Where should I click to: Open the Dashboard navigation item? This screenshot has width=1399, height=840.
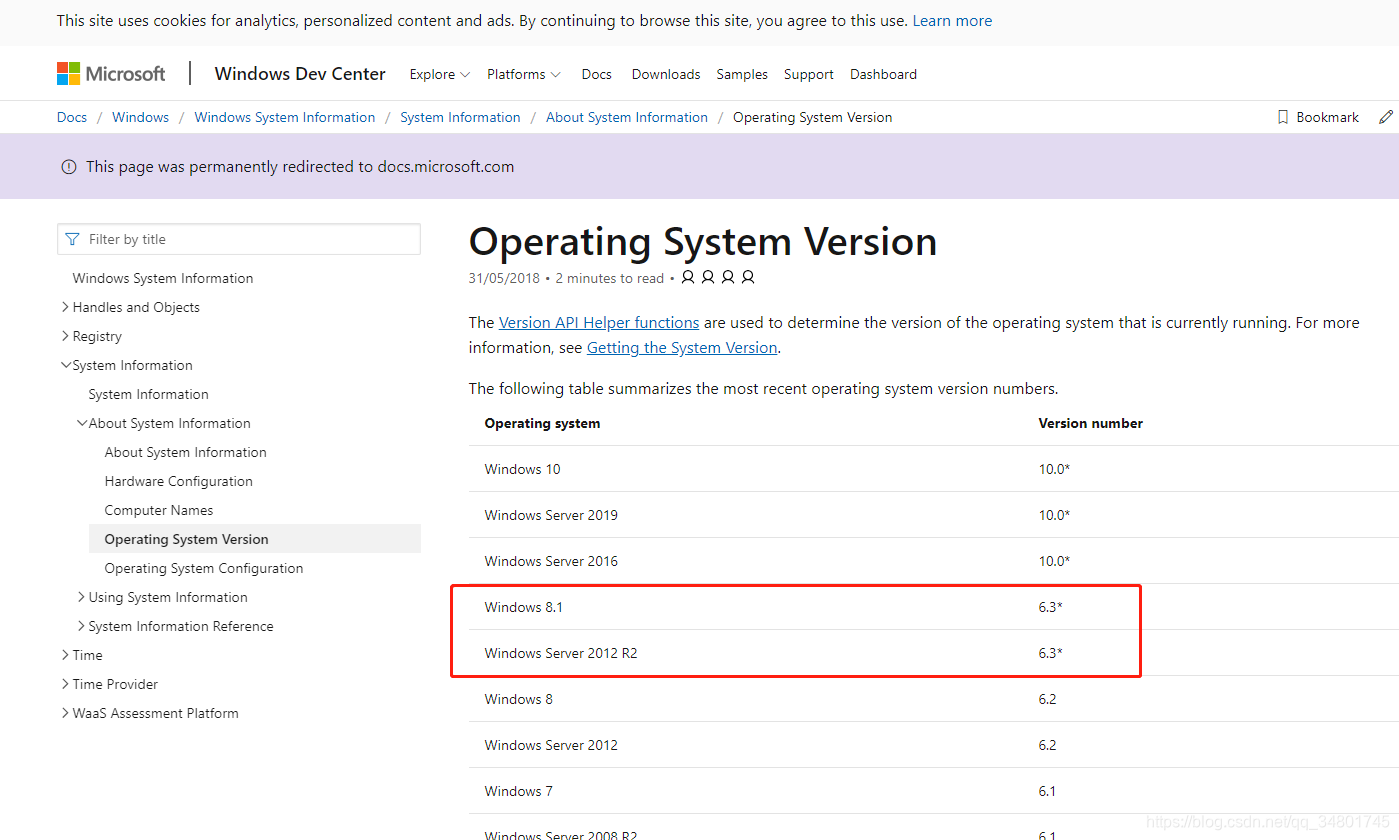pos(883,74)
